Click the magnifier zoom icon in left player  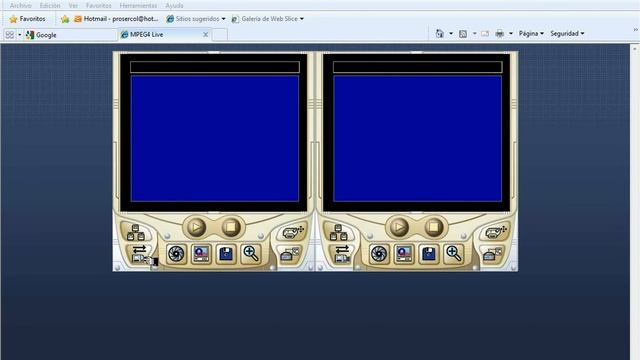(251, 254)
